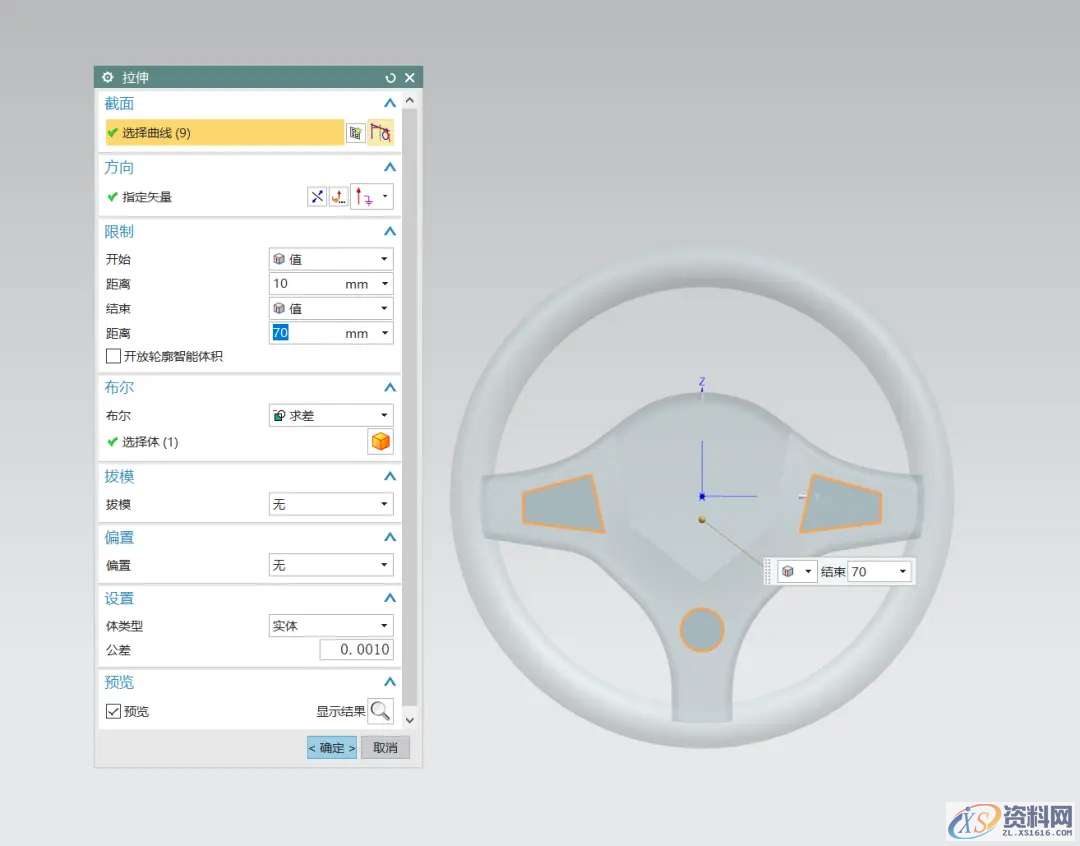Screen dimensions: 1080x846
Task: Reset the dialog with the reset arrow icon
Action: pyautogui.click(x=390, y=78)
